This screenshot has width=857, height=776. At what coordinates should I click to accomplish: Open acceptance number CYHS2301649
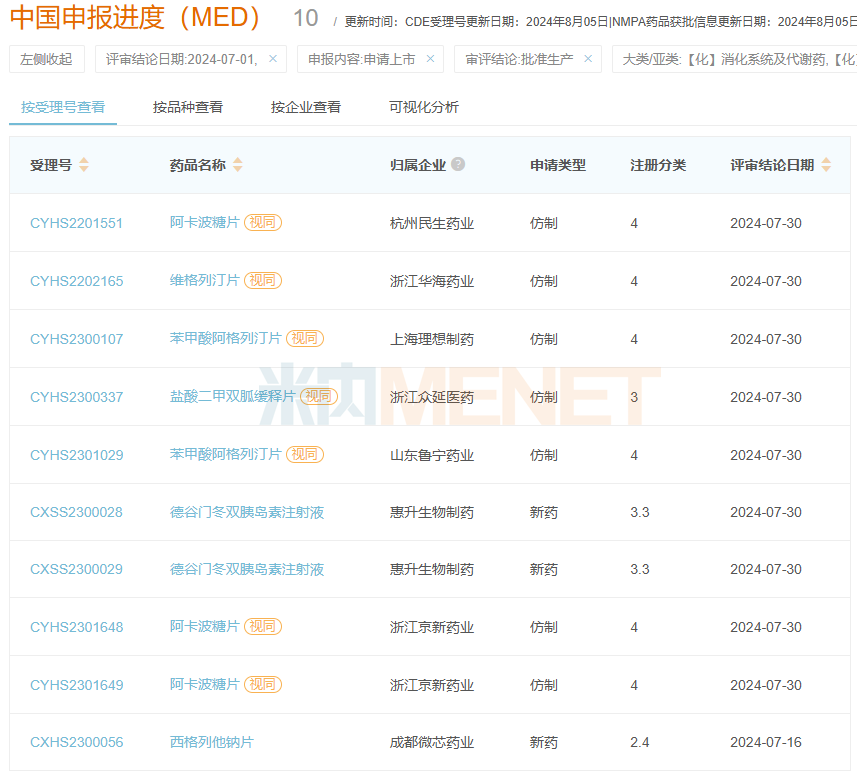[77, 685]
